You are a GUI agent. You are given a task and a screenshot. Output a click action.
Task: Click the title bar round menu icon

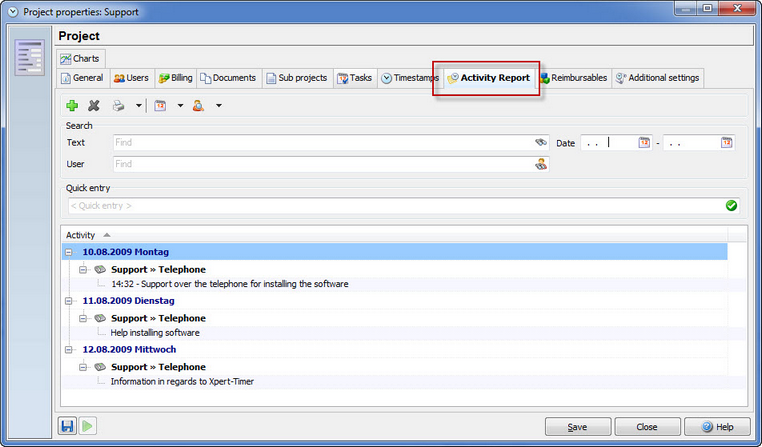[x=13, y=11]
